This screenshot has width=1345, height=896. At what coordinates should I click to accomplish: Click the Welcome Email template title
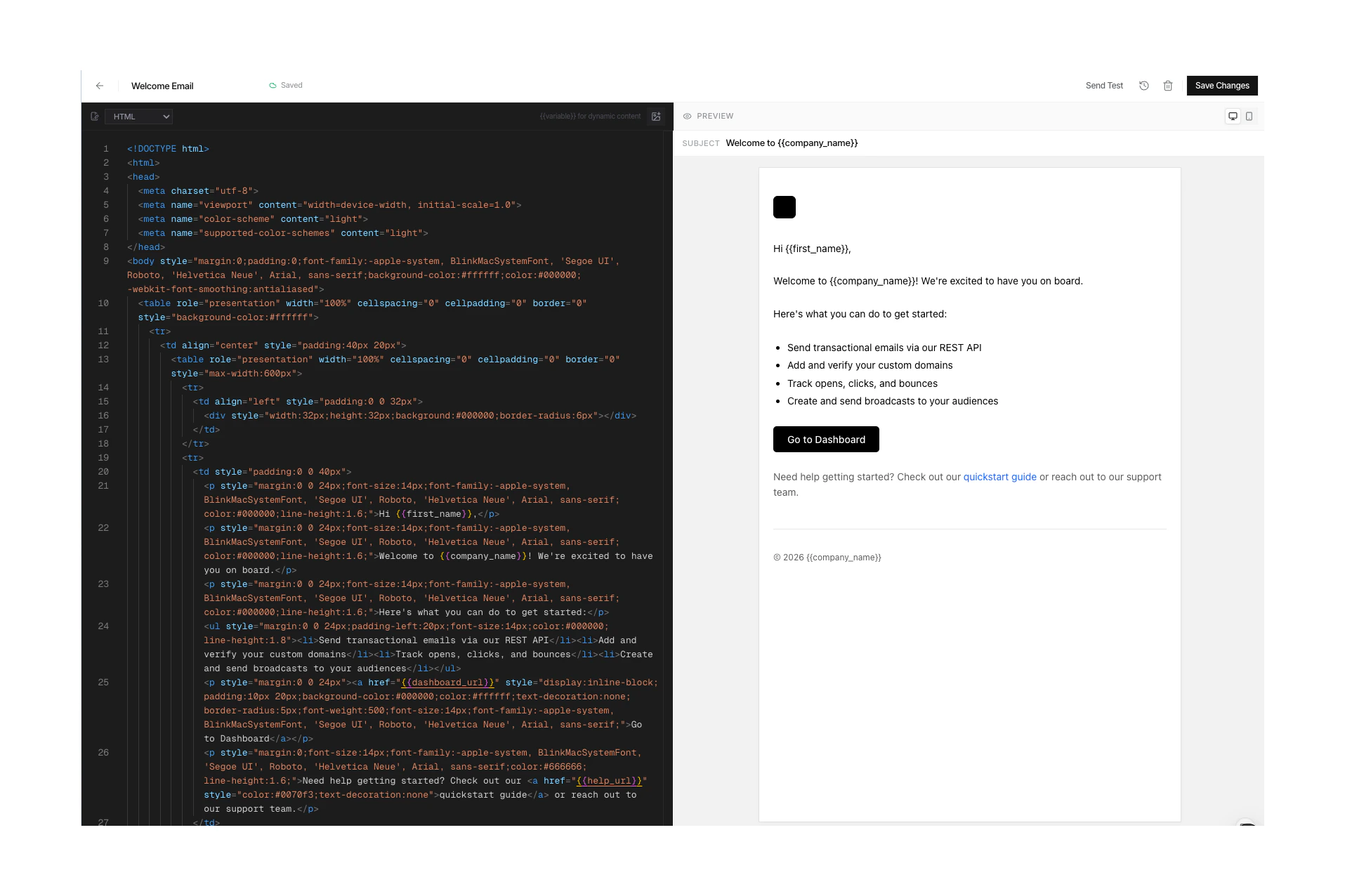coord(162,86)
